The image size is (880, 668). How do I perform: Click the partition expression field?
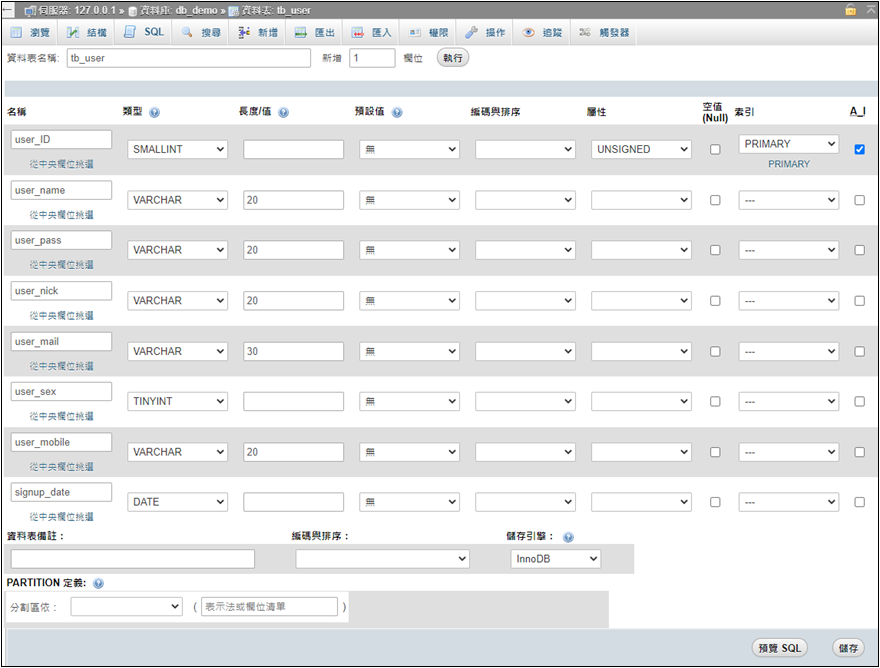pyautogui.click(x=269, y=607)
